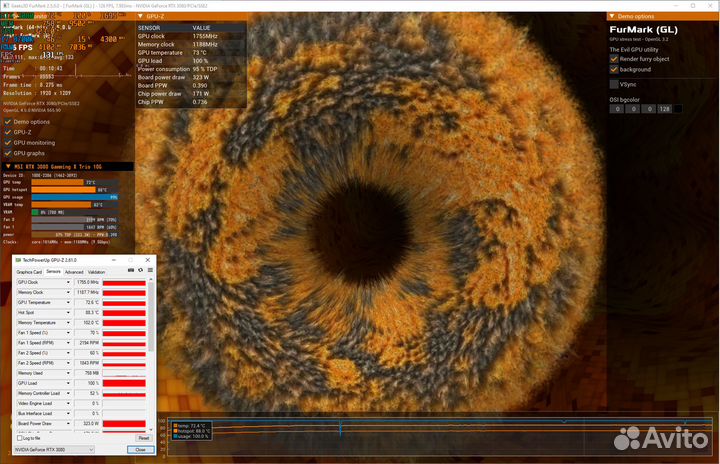Viewport: 720px width, 464px height.
Task: Click the GPU-Z scrollbar down arrow
Action: point(151,430)
